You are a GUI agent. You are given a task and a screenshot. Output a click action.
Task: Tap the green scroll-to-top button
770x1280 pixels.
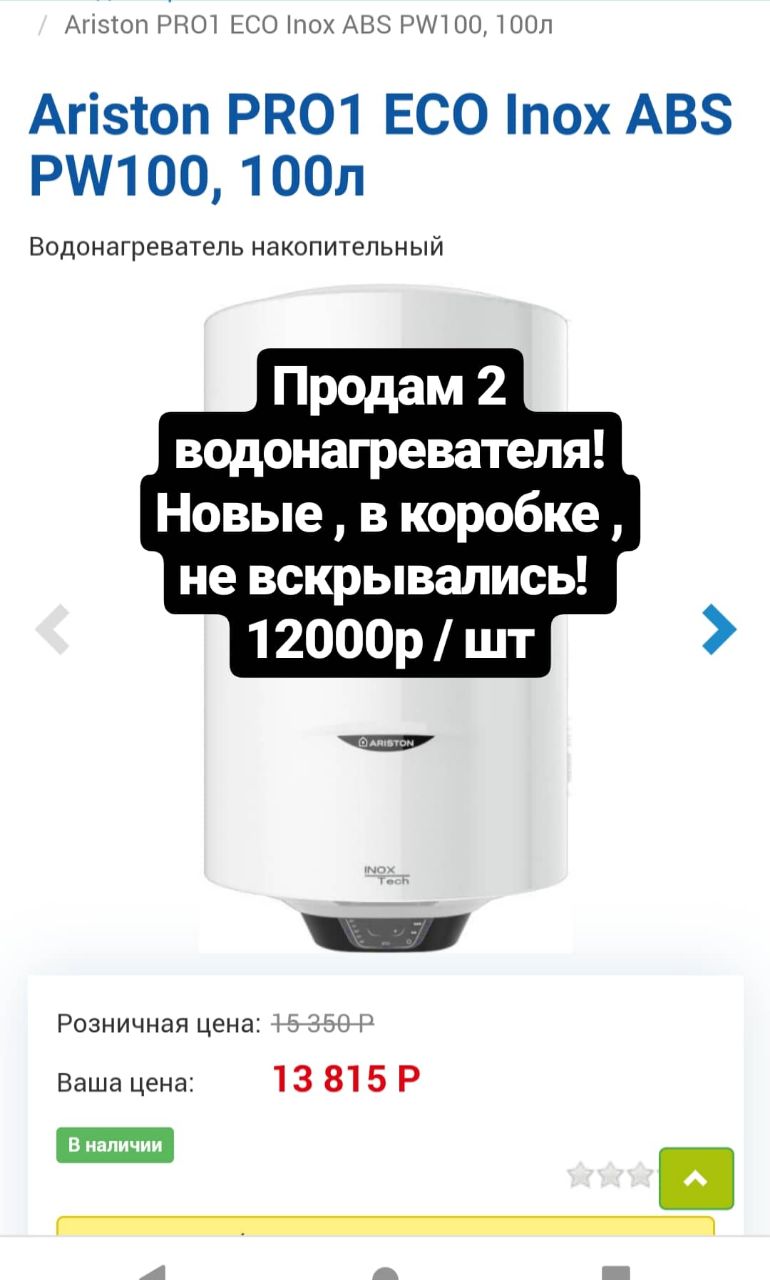696,1178
